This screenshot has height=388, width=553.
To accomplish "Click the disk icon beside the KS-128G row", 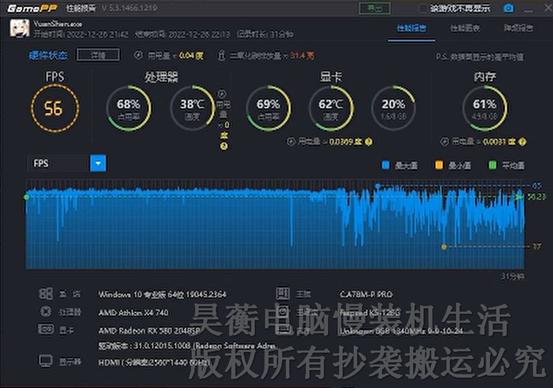I will pyautogui.click(x=283, y=312).
